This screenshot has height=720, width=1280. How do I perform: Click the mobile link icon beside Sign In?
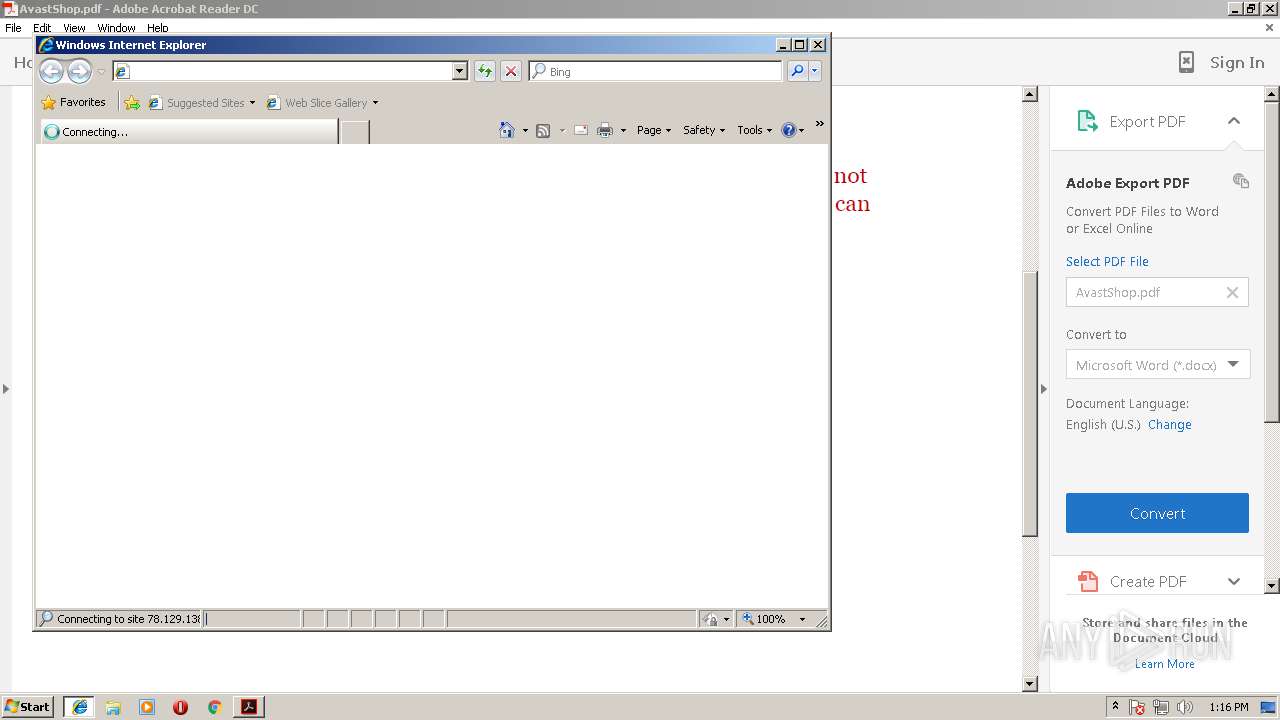point(1186,62)
